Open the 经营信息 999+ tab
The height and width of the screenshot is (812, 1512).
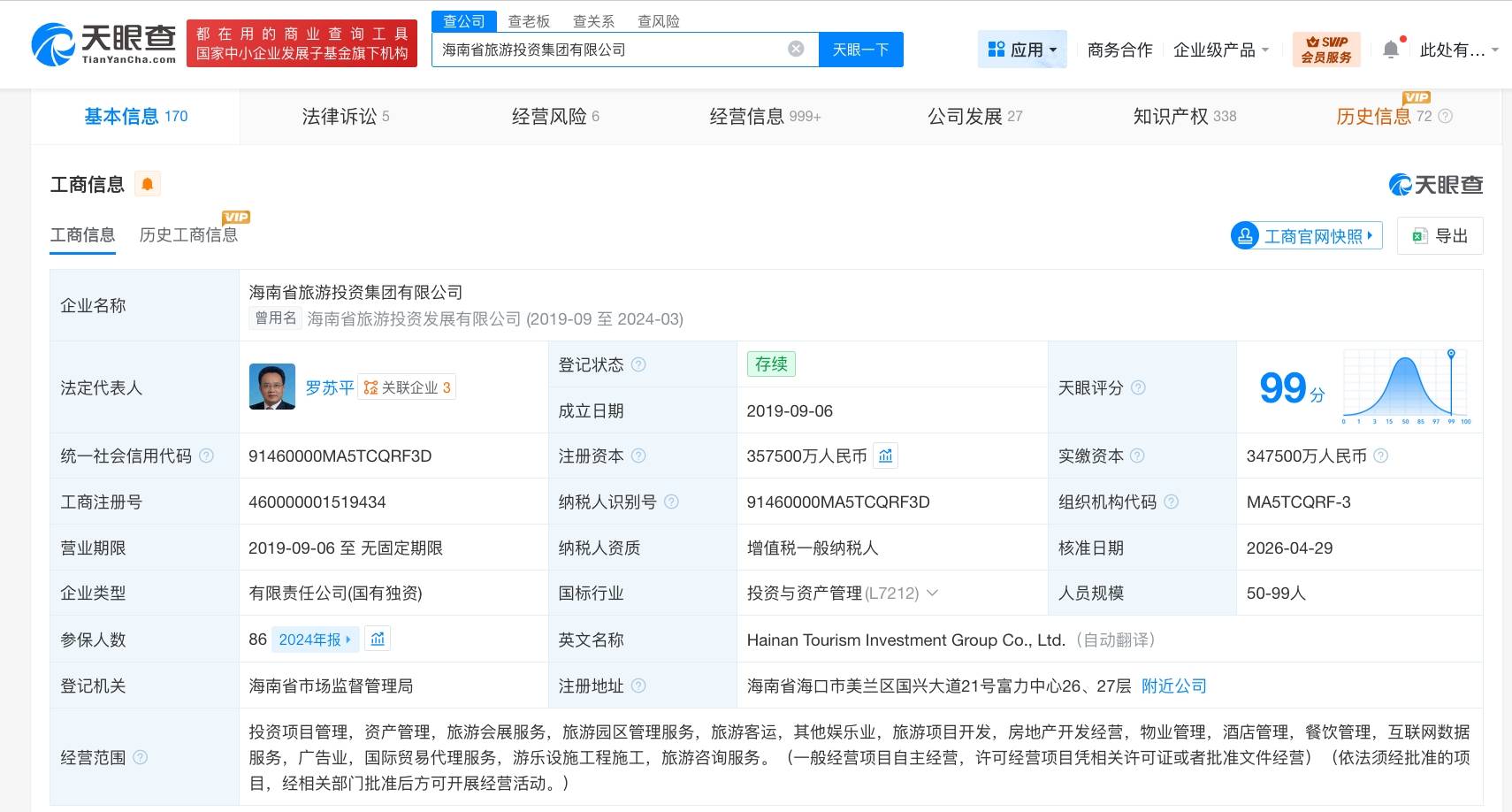point(765,116)
